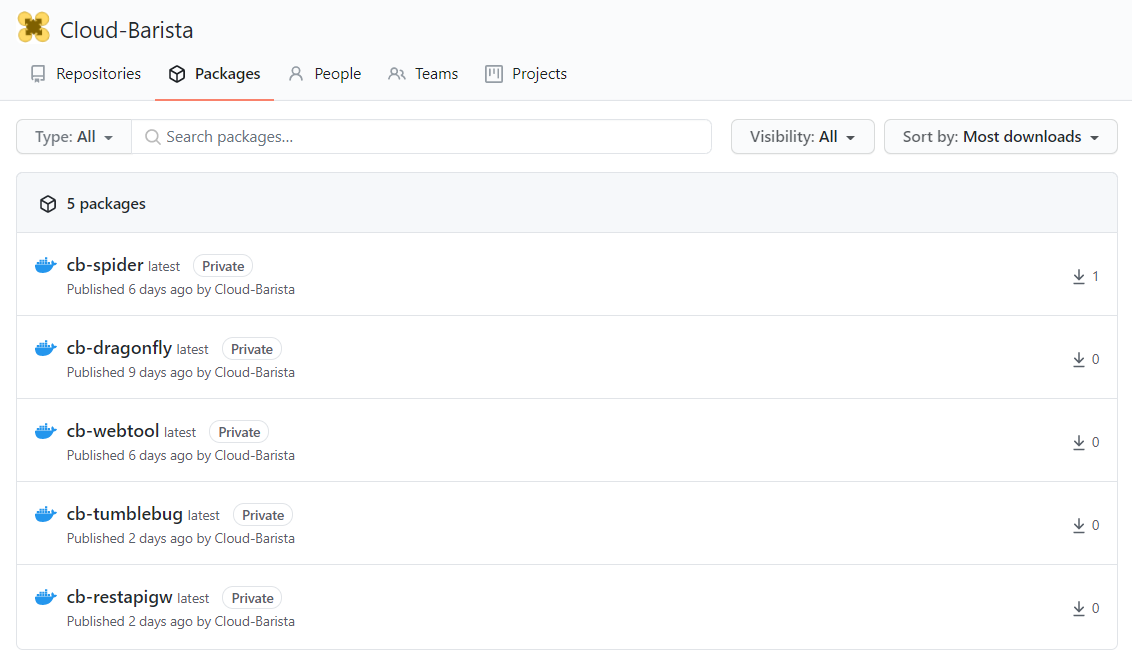Click the Docker icon for cb-tumblebug
1132x663 pixels.
point(45,514)
